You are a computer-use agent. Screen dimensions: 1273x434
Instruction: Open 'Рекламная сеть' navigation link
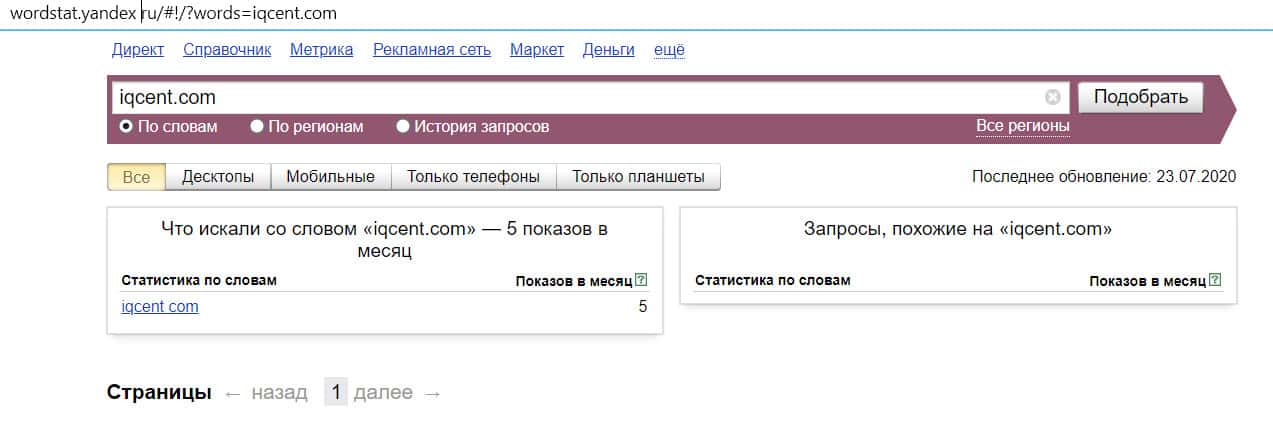pyautogui.click(x=432, y=50)
